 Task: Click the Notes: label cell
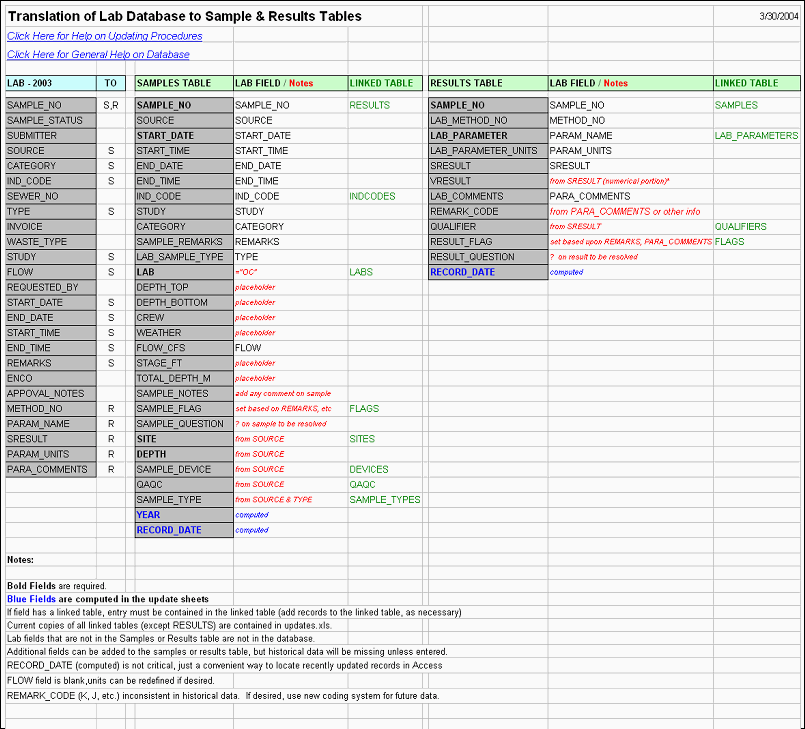click(x=21, y=560)
